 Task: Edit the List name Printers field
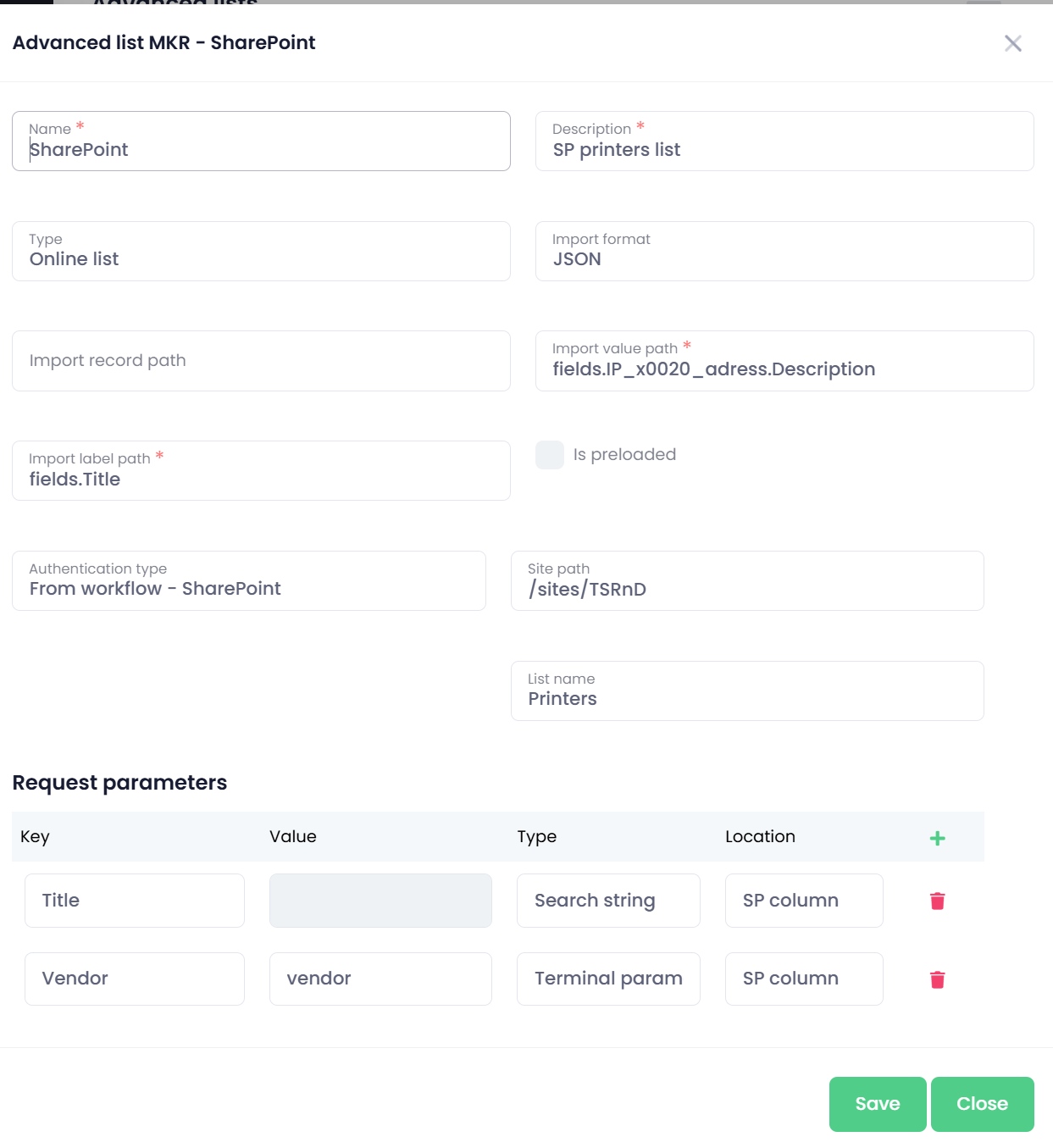coord(747,699)
